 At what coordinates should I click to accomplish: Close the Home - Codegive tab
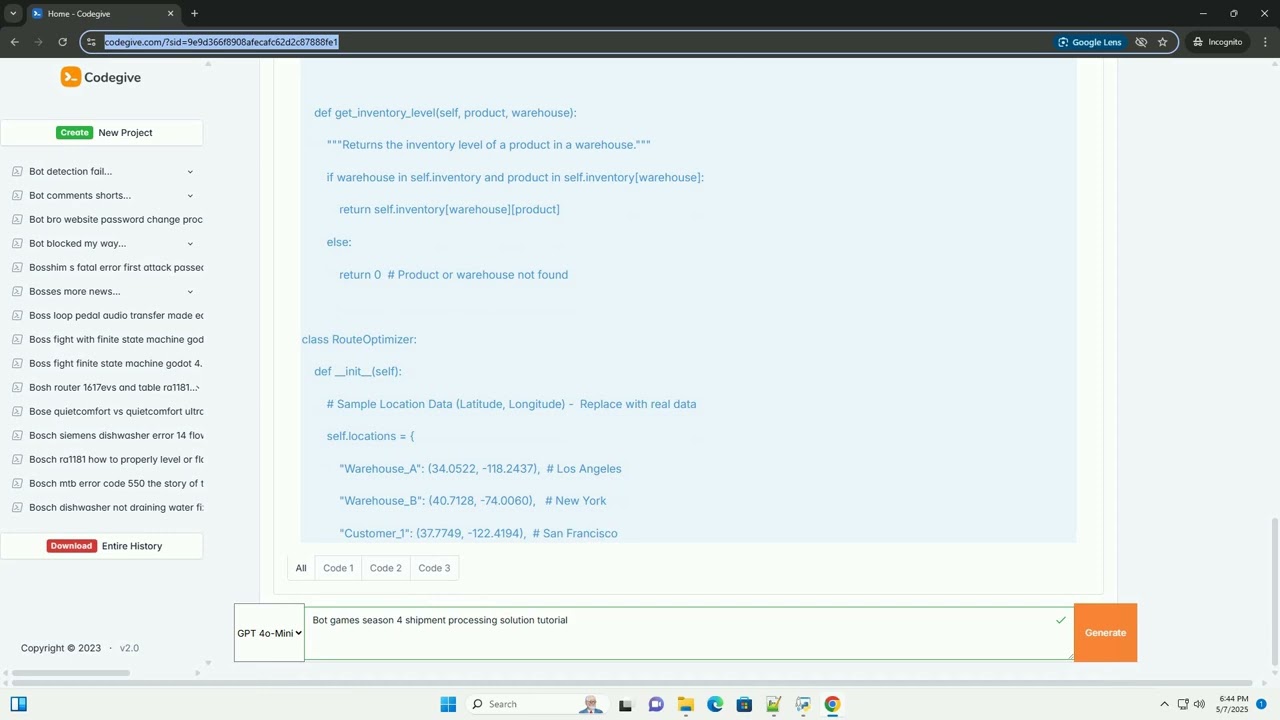170,13
